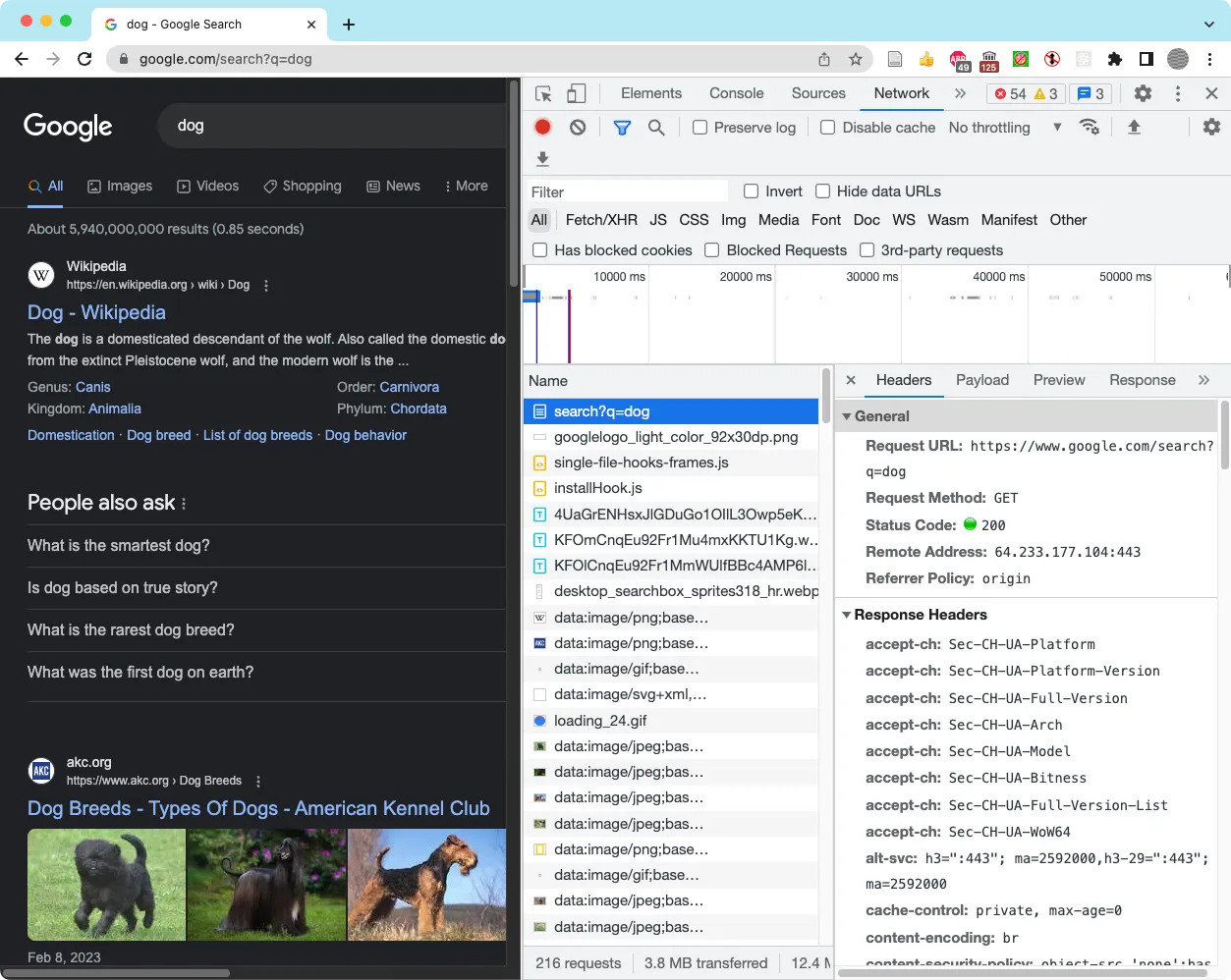
Task: Check the Hide data URLs option
Action: point(822,191)
